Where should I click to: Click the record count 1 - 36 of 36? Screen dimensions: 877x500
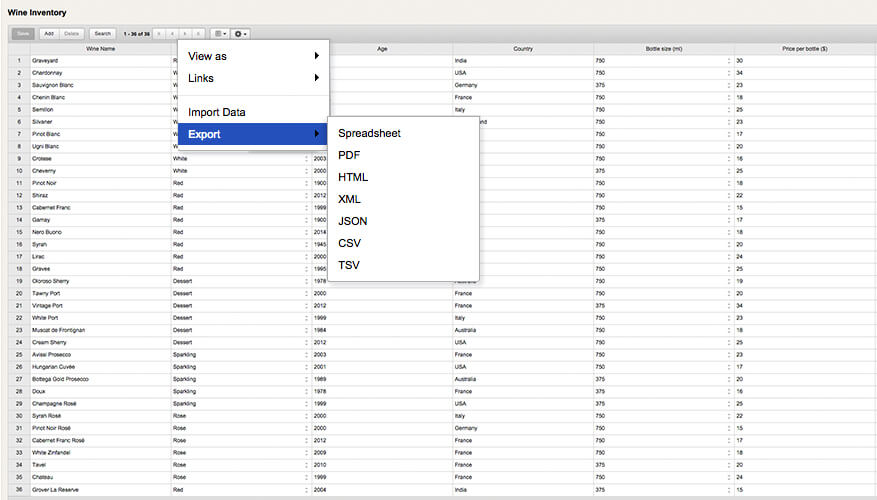pos(136,34)
